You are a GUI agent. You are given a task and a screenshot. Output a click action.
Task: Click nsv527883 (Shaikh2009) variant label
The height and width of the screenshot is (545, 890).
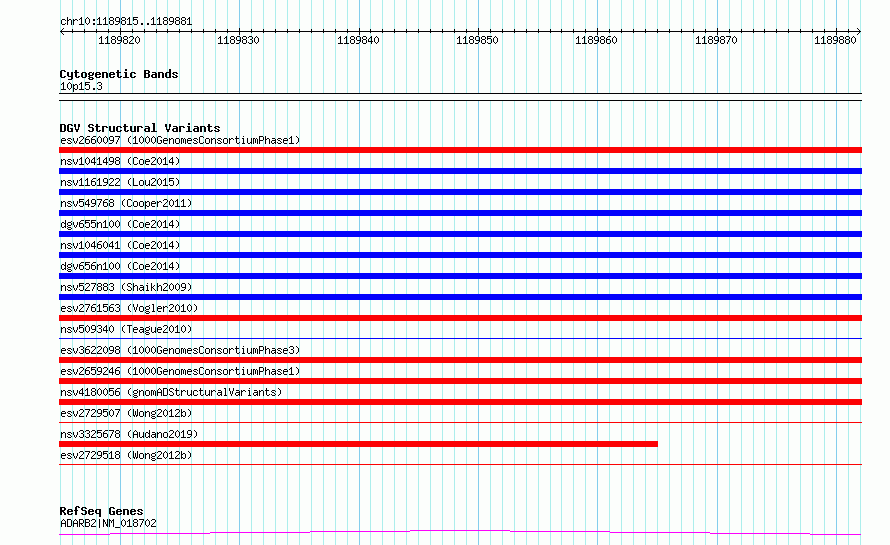pos(126,287)
